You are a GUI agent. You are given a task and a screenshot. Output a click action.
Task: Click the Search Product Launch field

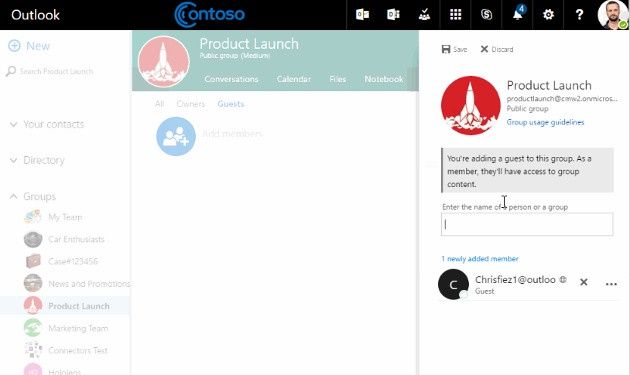point(57,71)
